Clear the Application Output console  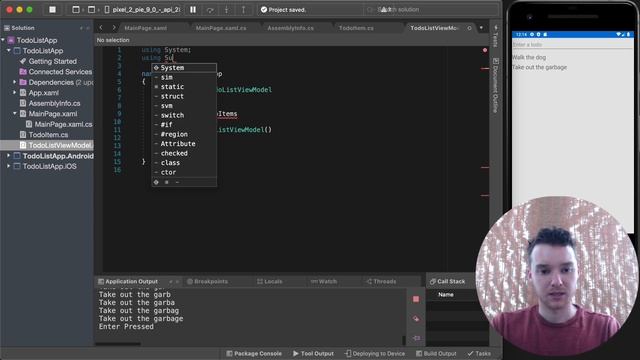click(416, 318)
